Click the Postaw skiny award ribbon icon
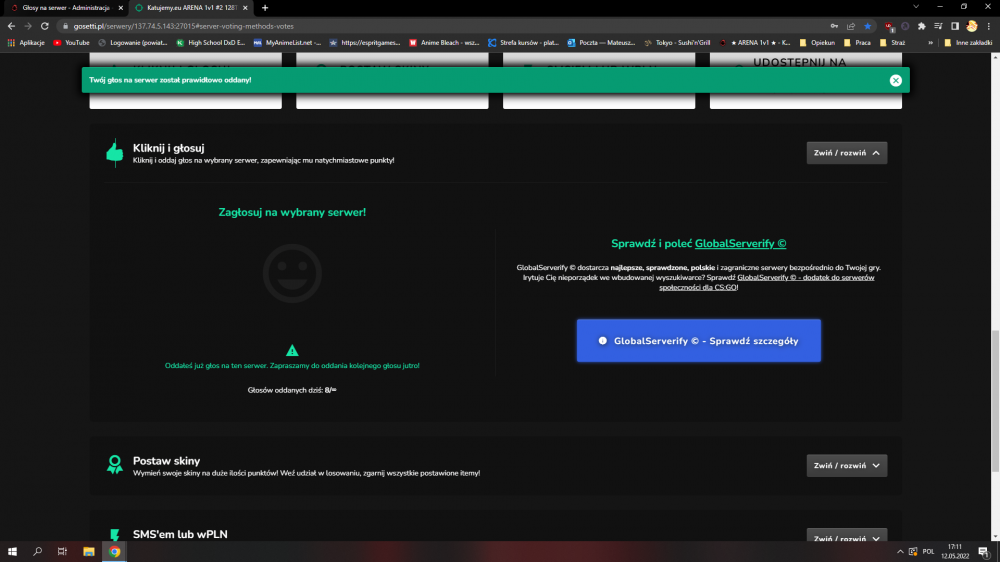Image resolution: width=1000 pixels, height=562 pixels. [115, 464]
